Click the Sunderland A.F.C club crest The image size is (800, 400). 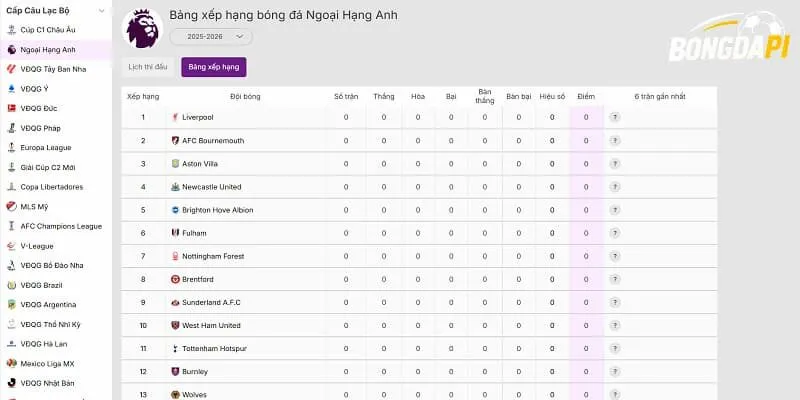coord(176,303)
